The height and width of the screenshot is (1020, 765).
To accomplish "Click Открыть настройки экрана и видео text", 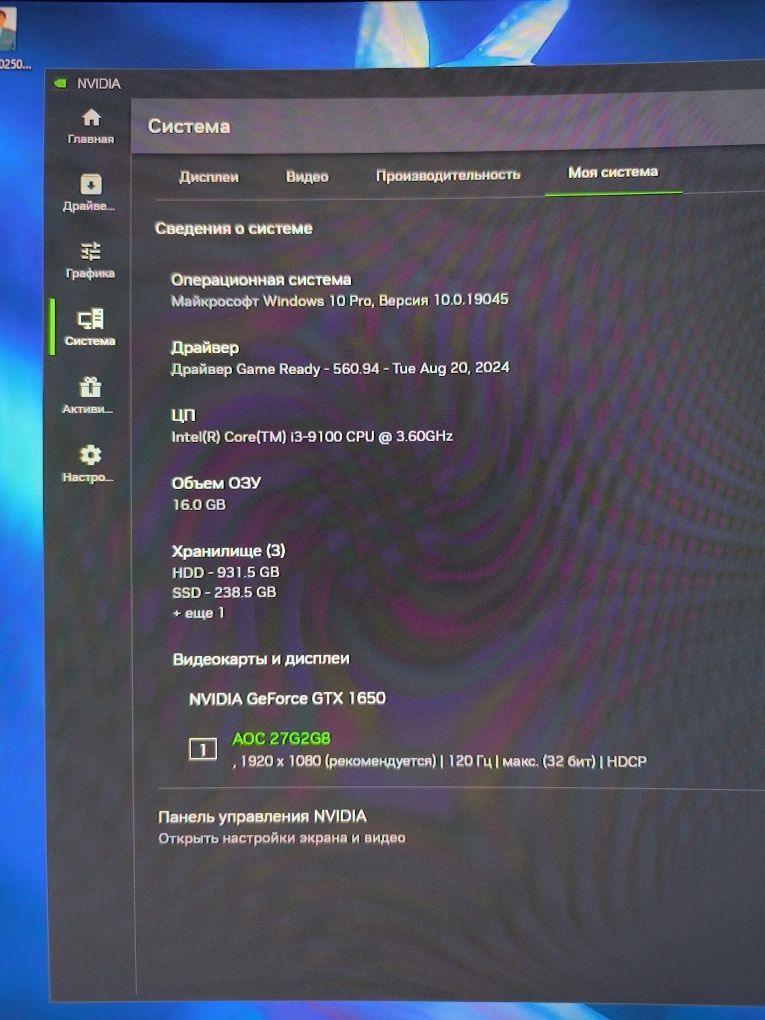I will click(282, 838).
